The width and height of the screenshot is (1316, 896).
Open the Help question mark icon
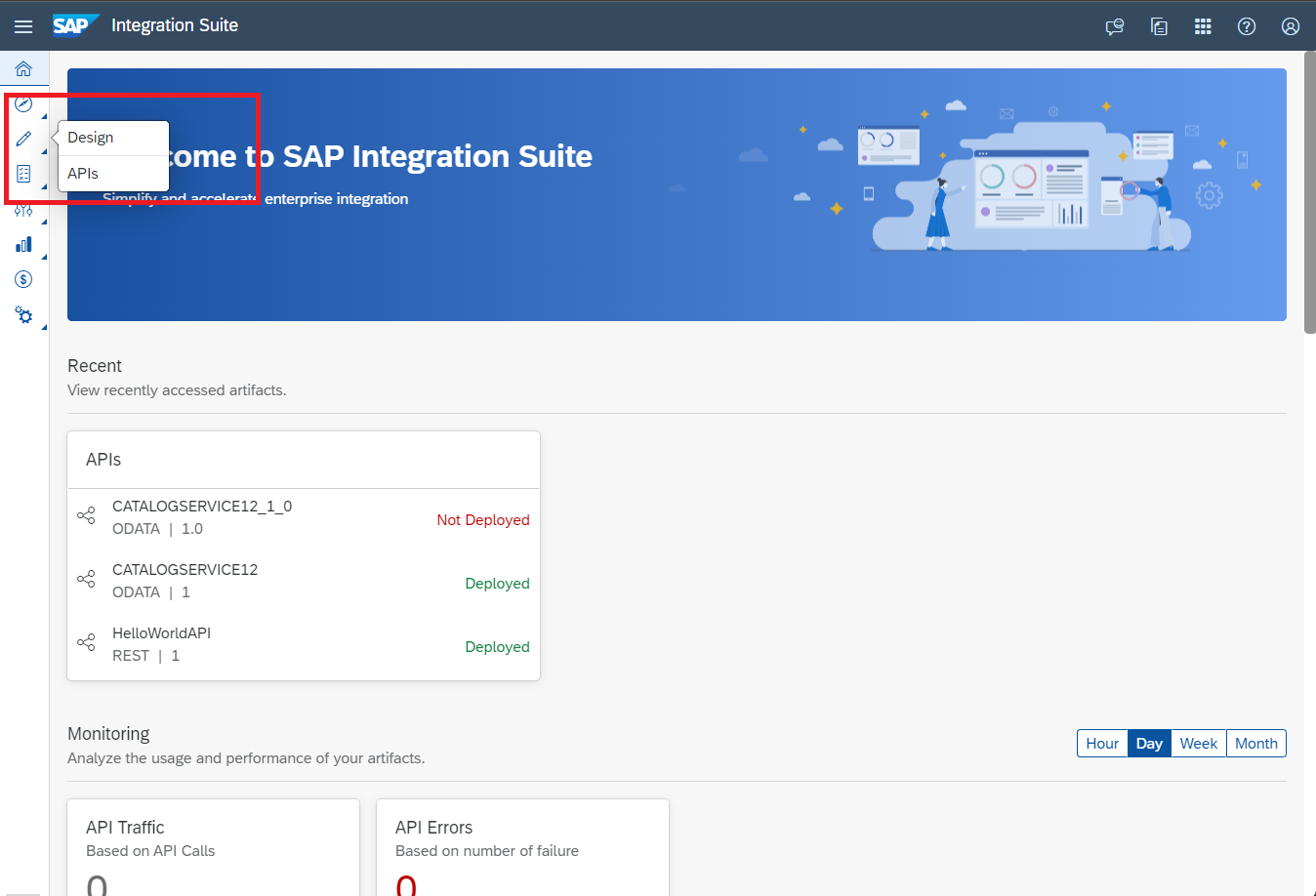click(1247, 26)
